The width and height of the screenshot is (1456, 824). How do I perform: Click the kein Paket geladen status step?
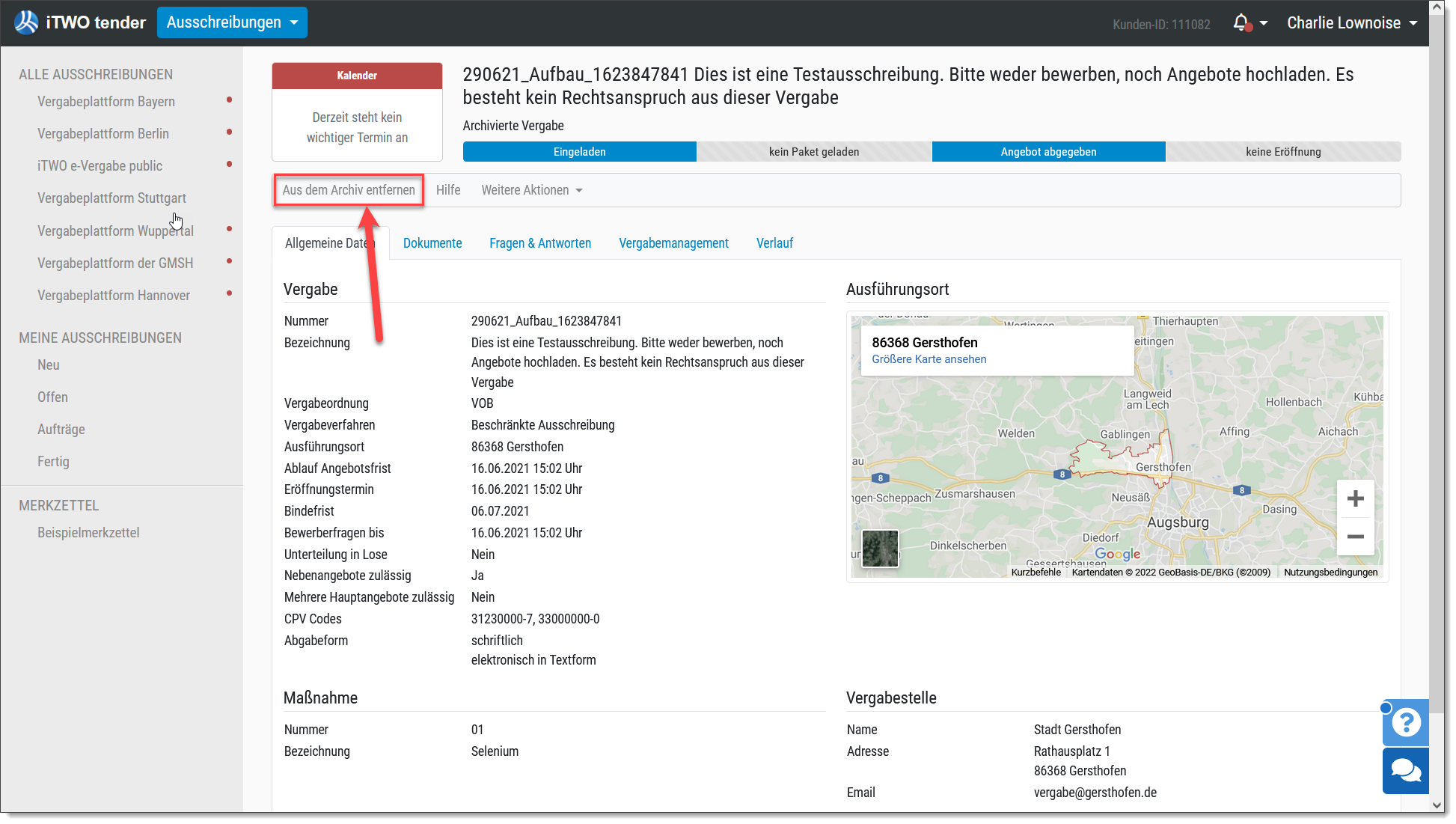[x=814, y=152]
